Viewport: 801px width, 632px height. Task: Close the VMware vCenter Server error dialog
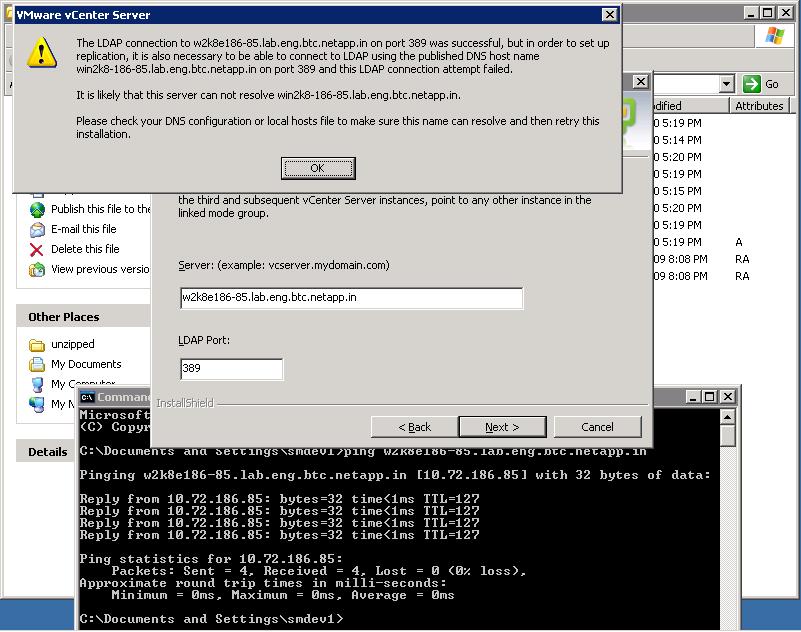(x=609, y=15)
